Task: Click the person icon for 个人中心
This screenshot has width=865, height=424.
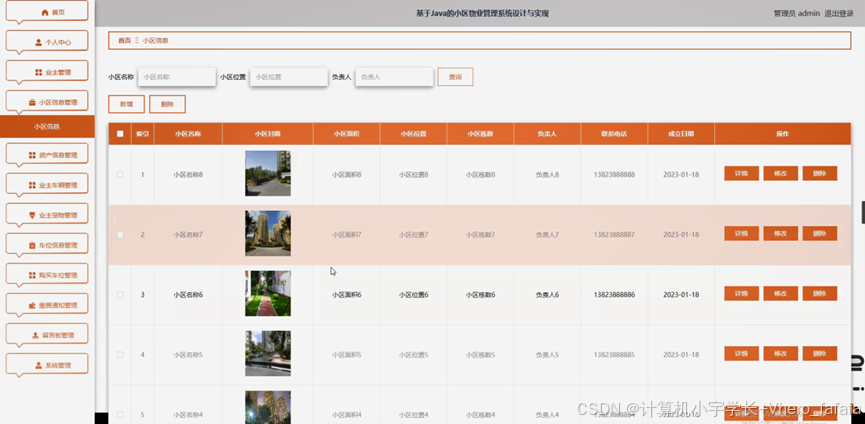Action: coord(39,42)
